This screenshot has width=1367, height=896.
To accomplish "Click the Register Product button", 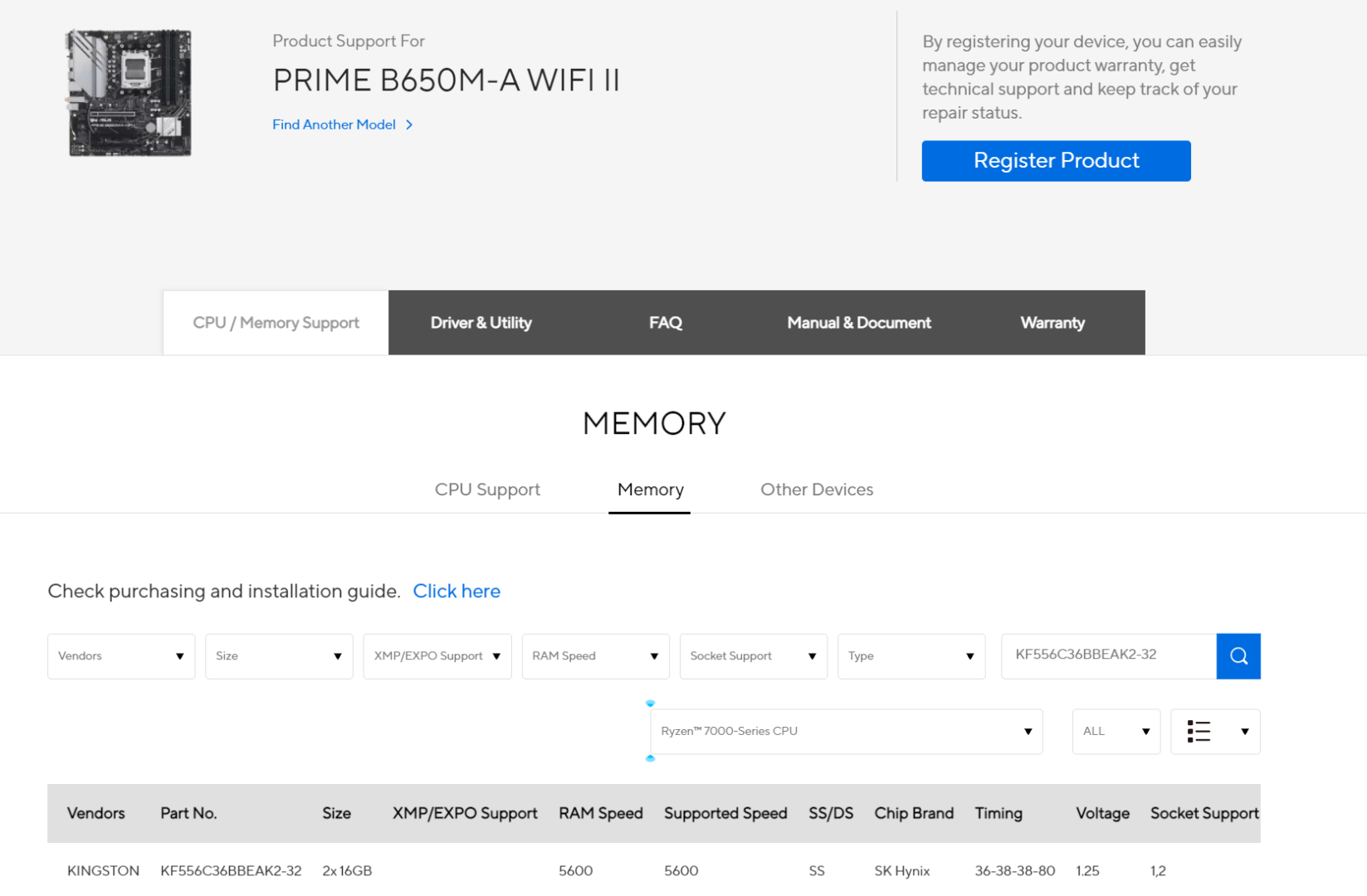I will coord(1056,161).
